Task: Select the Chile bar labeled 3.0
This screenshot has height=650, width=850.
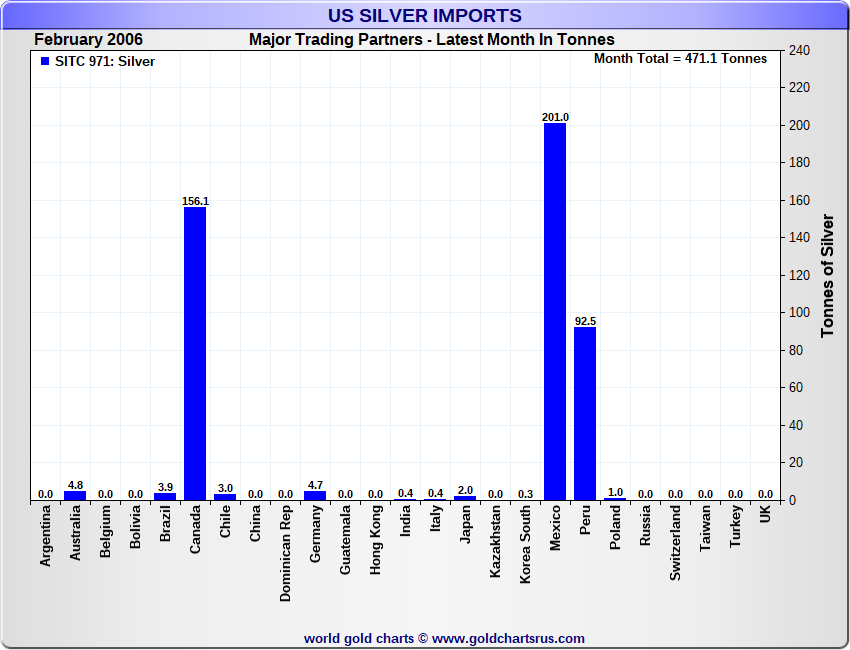Action: (225, 497)
